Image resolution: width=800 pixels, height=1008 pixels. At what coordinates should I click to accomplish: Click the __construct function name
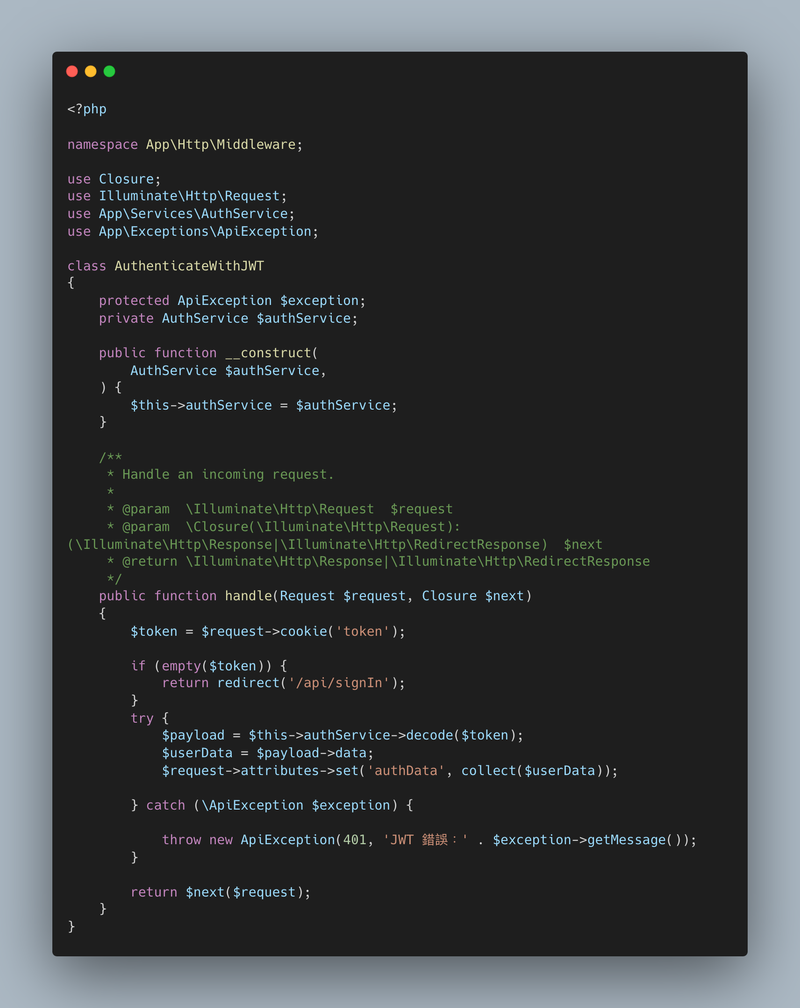click(x=268, y=353)
